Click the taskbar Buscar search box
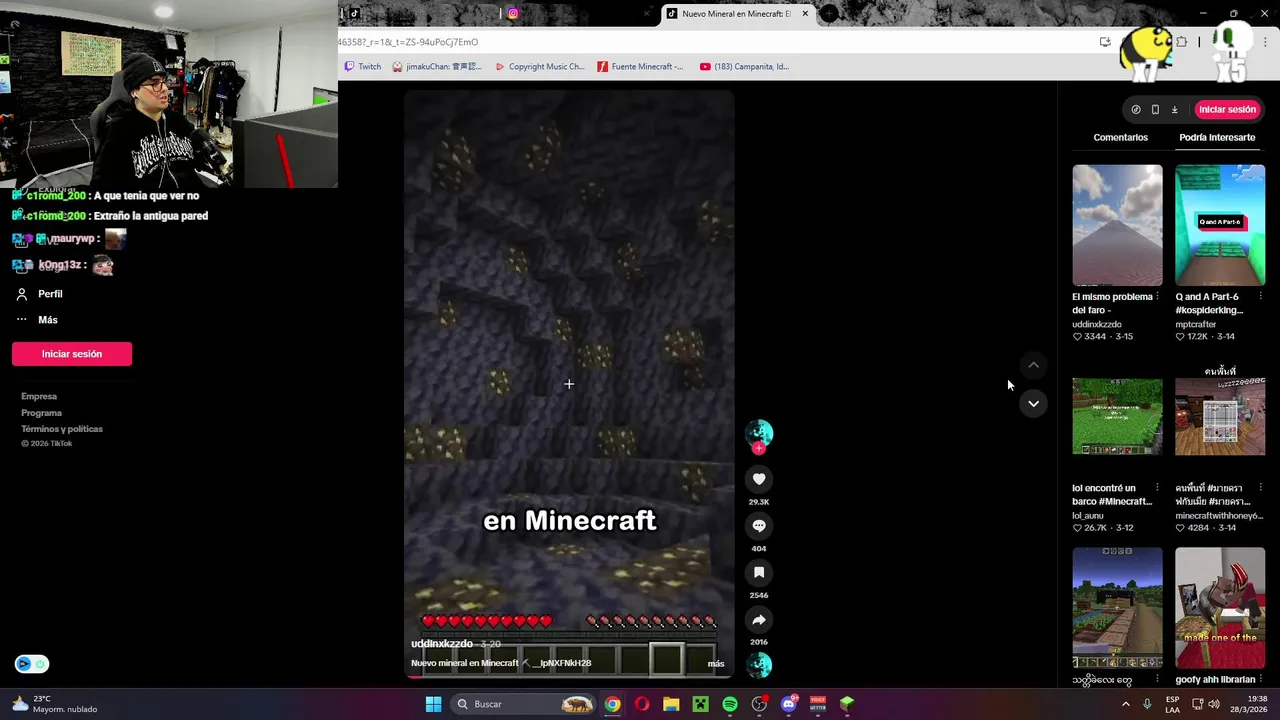 [x=523, y=704]
